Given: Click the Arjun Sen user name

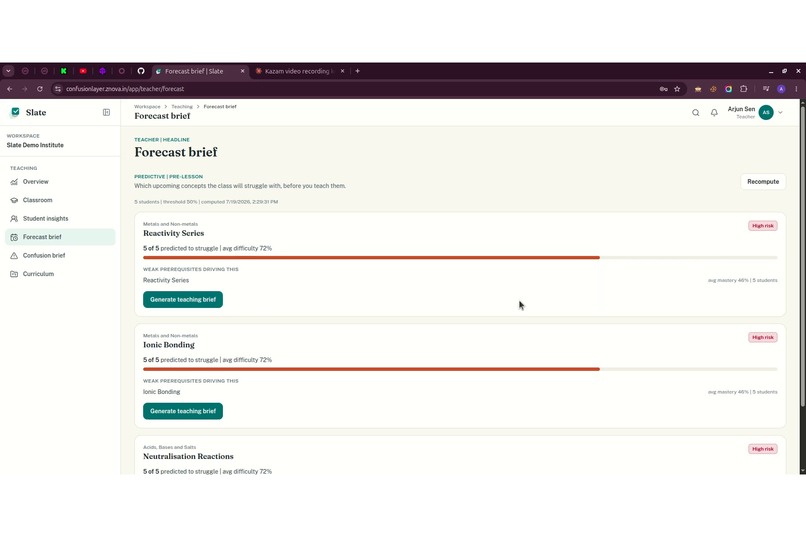Looking at the screenshot, I should point(741,109).
